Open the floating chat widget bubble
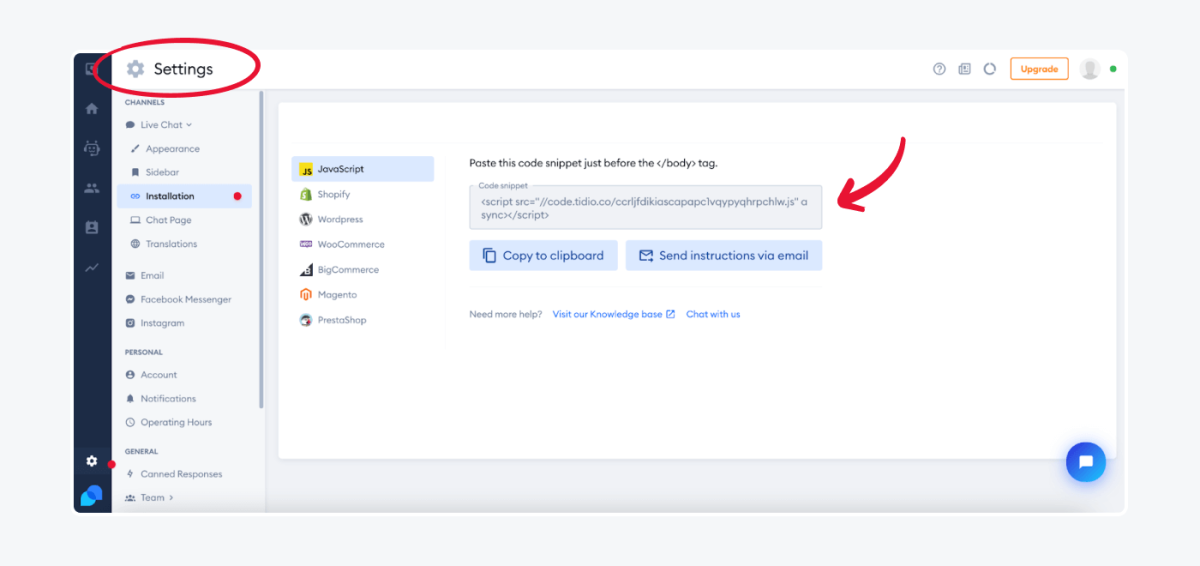The image size is (1200, 566). 1085,462
